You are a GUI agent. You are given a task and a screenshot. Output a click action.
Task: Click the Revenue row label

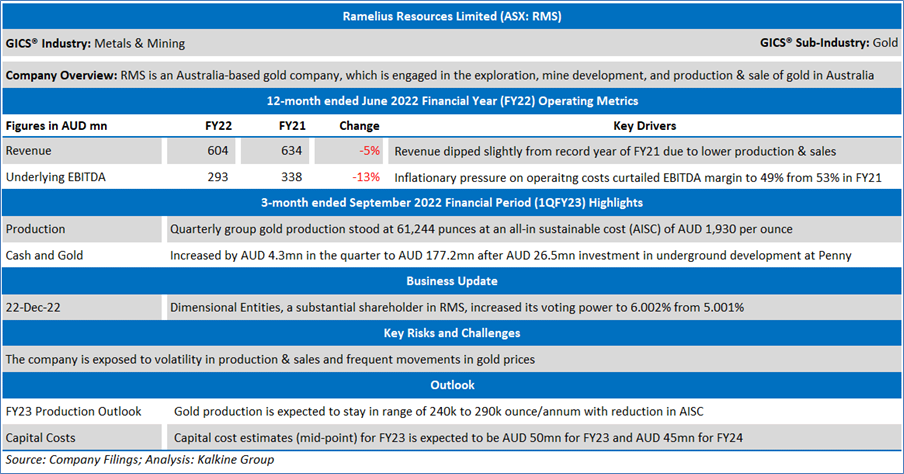[28, 151]
